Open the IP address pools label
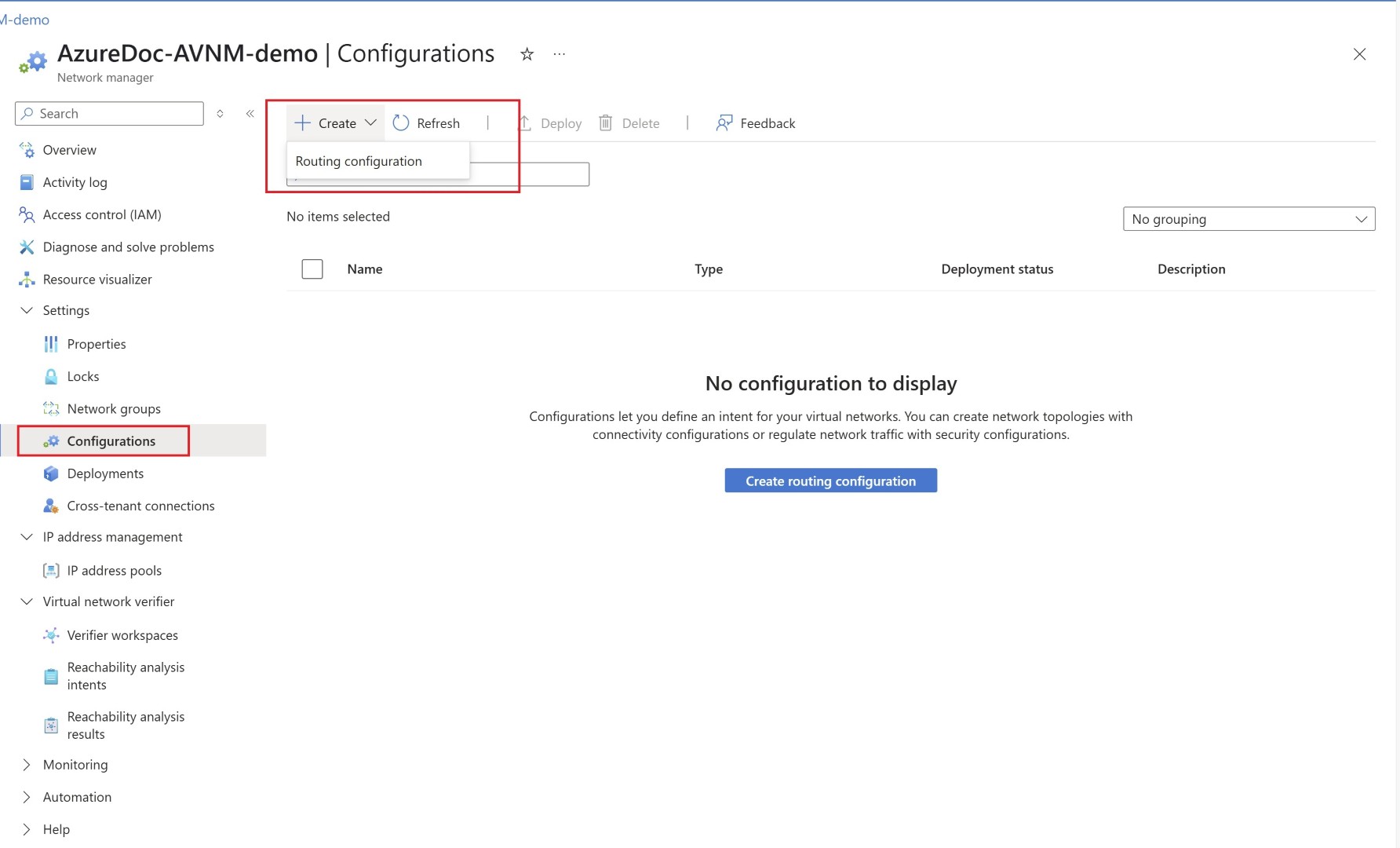This screenshot has width=1400, height=848. coord(115,571)
